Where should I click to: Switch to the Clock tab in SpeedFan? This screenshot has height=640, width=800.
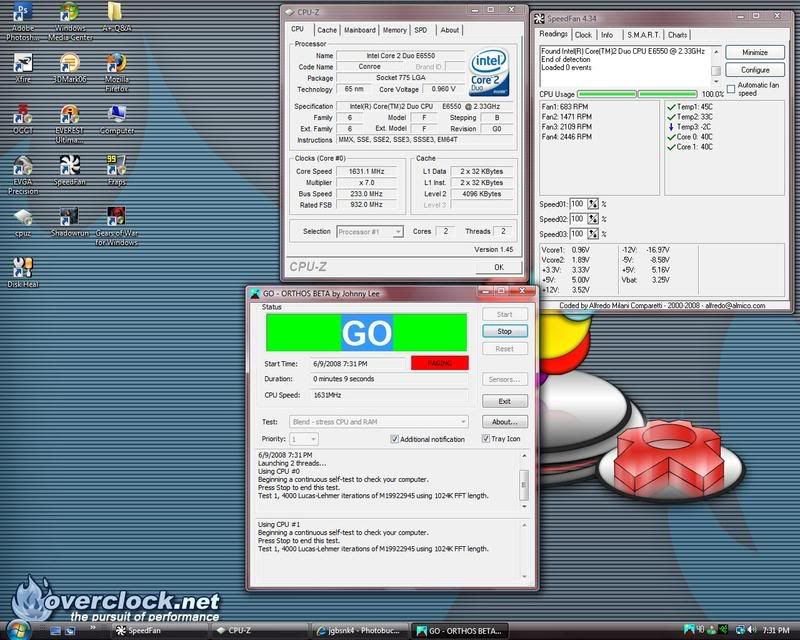pyautogui.click(x=583, y=35)
